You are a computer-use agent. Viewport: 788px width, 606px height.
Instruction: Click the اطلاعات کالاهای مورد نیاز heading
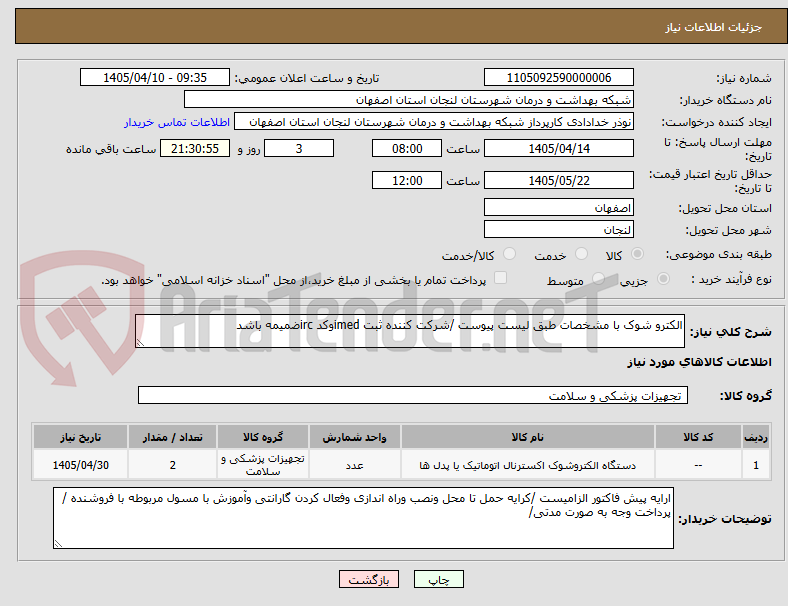point(699,362)
